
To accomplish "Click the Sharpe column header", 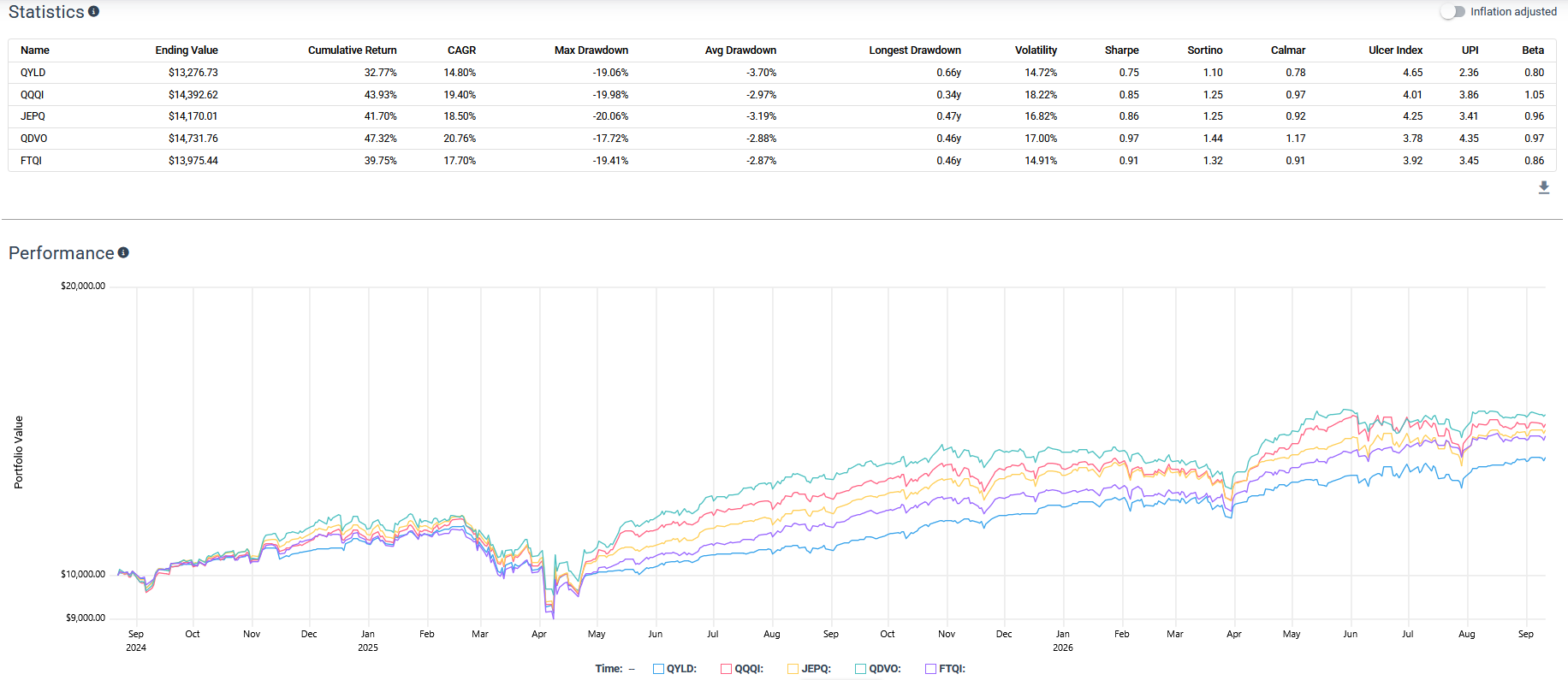I will click(x=1121, y=50).
